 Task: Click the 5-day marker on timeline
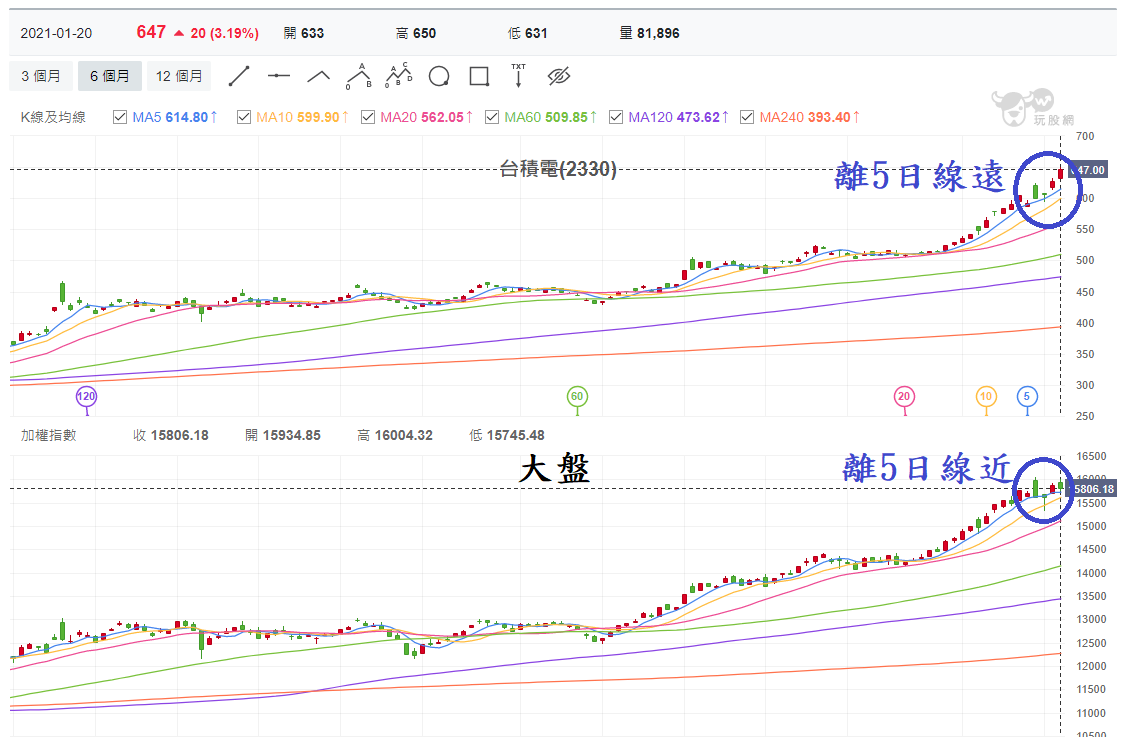(x=1026, y=396)
